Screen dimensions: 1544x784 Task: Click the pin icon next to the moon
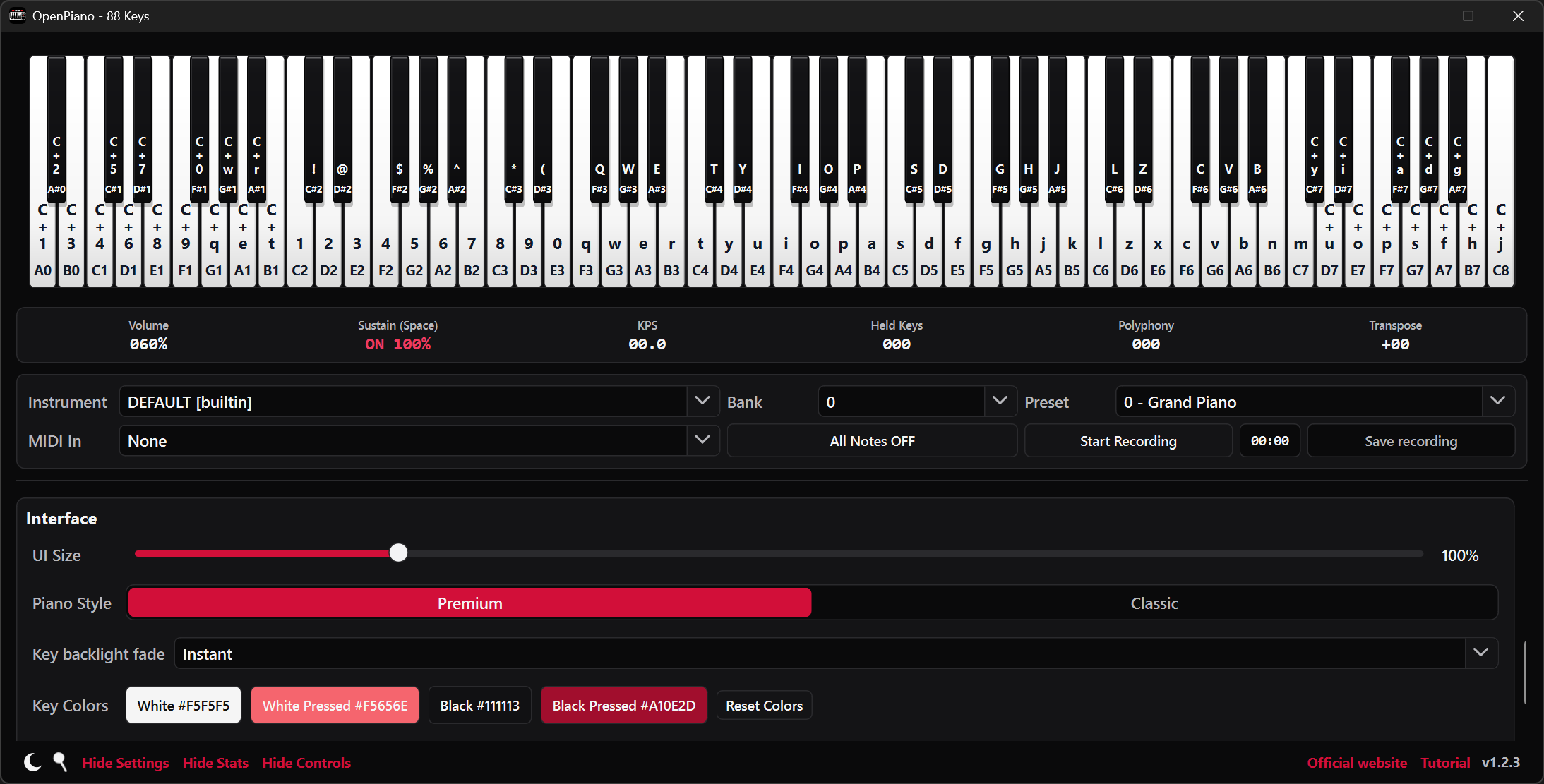pyautogui.click(x=61, y=762)
